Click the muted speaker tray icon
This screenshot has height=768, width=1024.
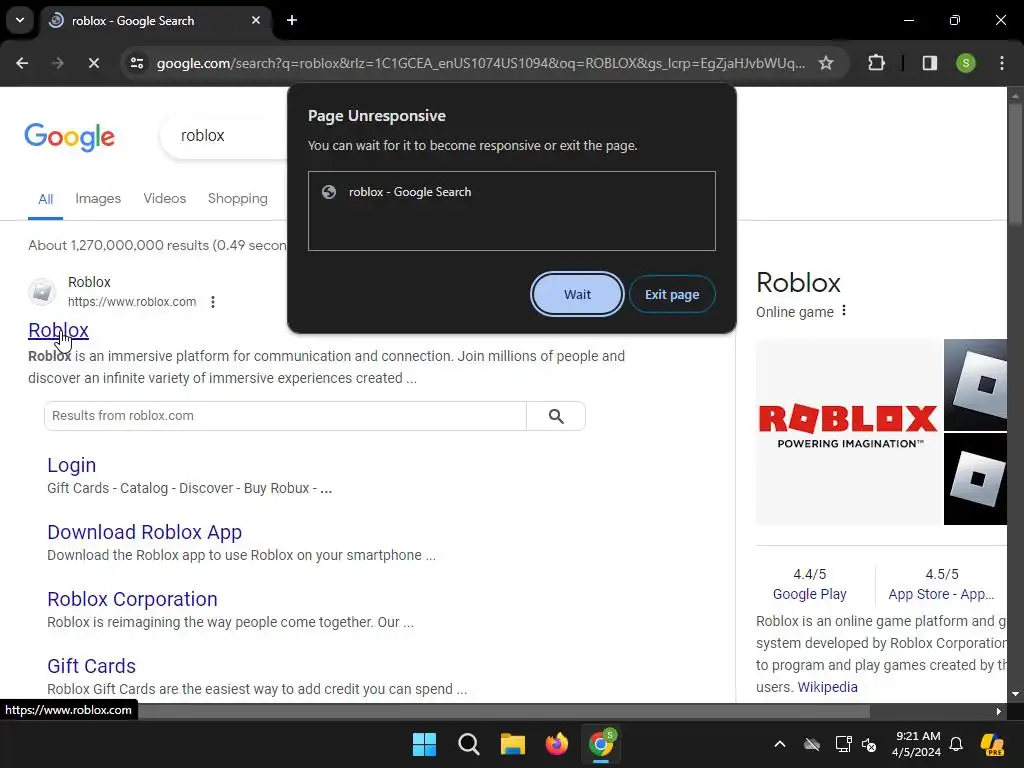869,744
